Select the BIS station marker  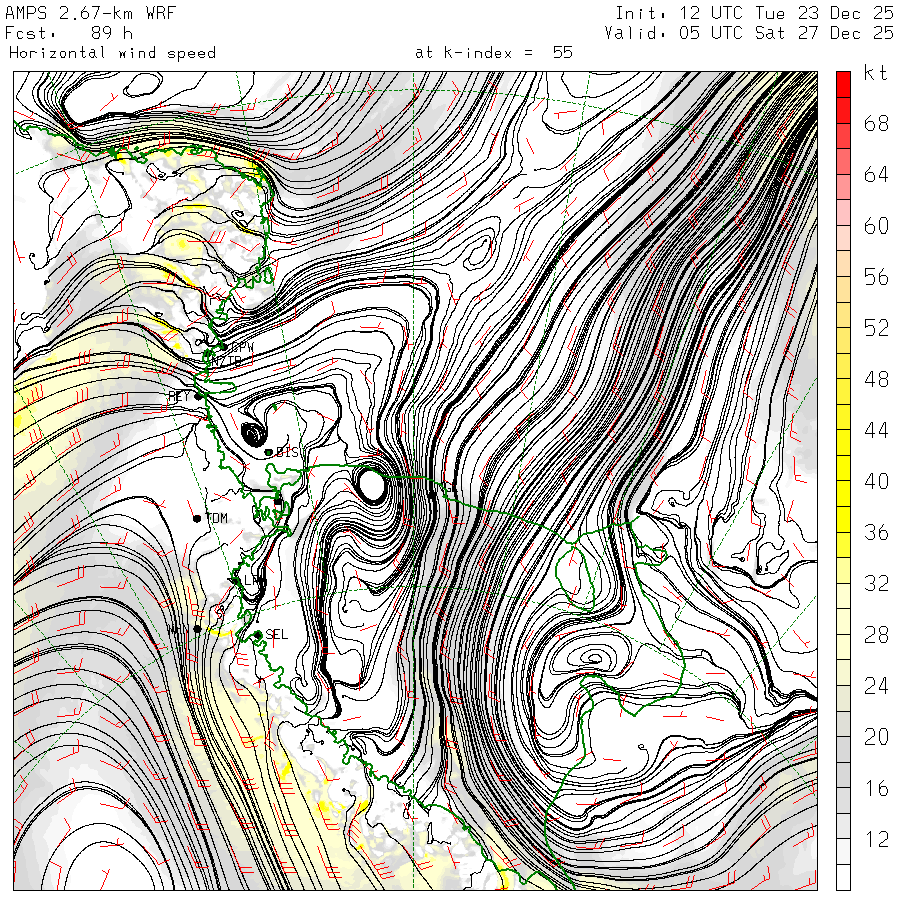pyautogui.click(x=268, y=453)
